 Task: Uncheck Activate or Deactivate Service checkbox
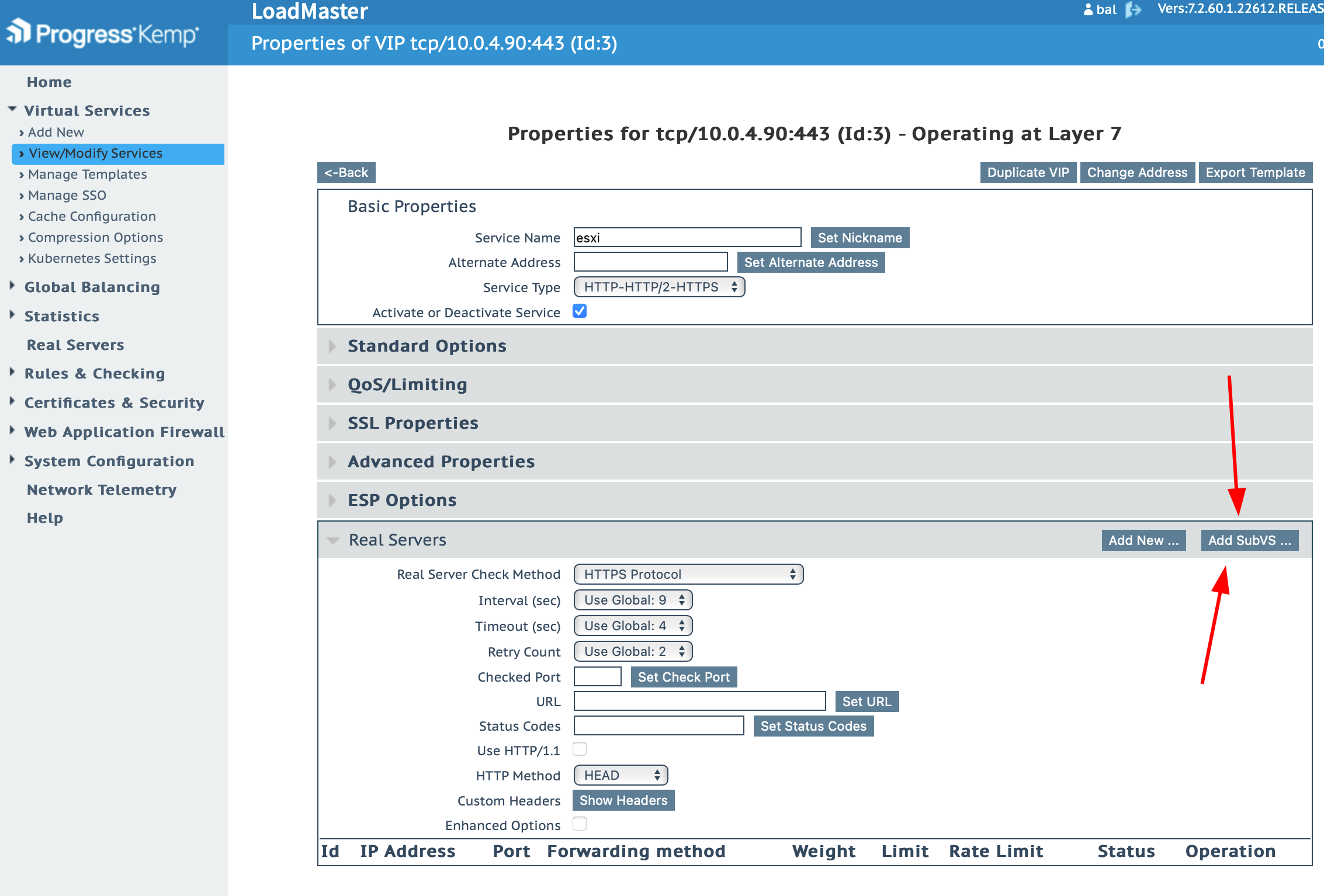click(x=580, y=311)
